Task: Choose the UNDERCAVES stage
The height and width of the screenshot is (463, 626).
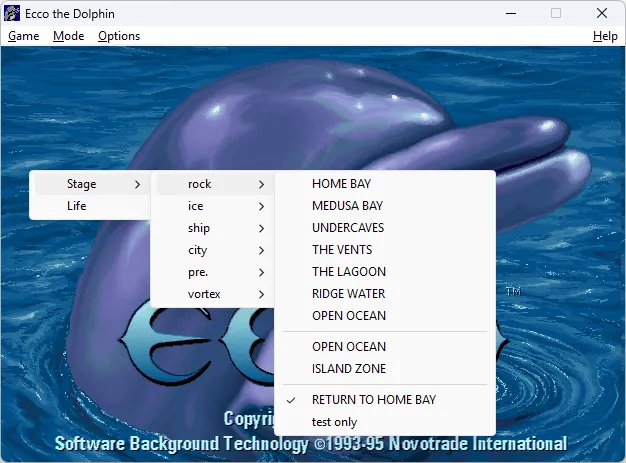Action: tap(385, 228)
